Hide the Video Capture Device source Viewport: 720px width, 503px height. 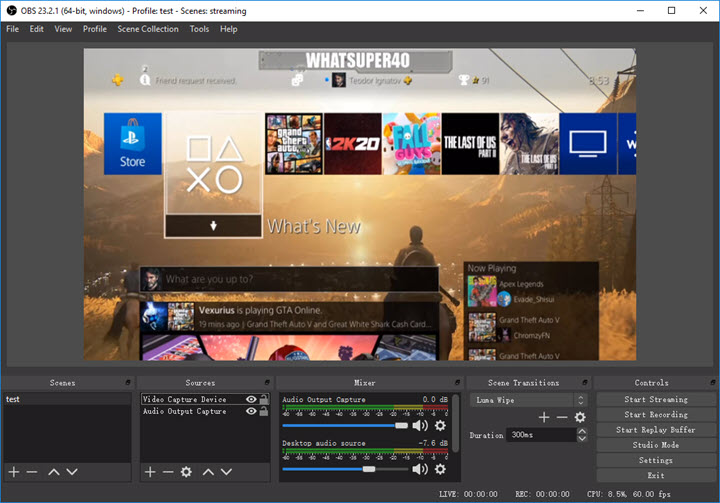pos(251,399)
